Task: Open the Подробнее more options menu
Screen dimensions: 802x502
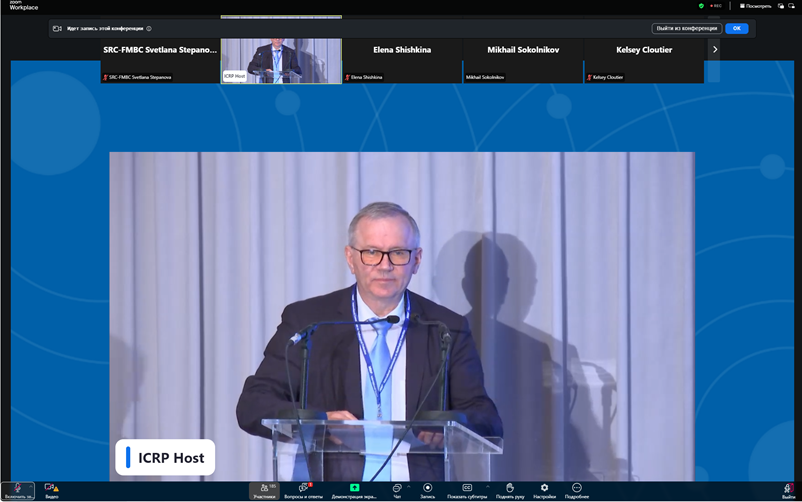Action: (x=576, y=489)
